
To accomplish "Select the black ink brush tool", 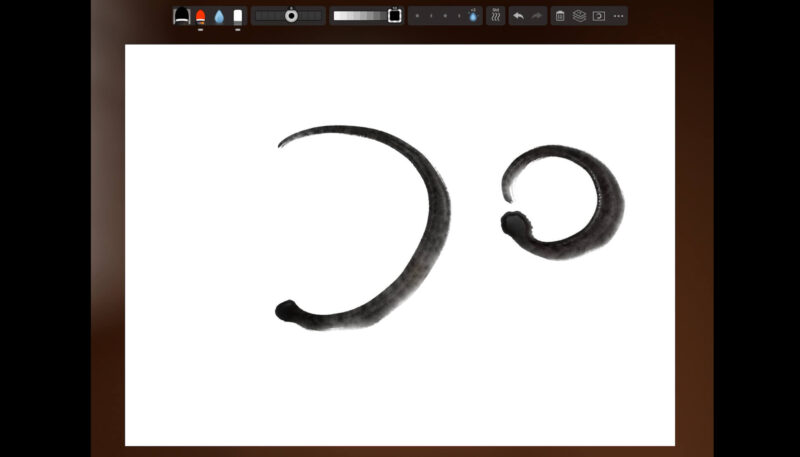I will 182,16.
